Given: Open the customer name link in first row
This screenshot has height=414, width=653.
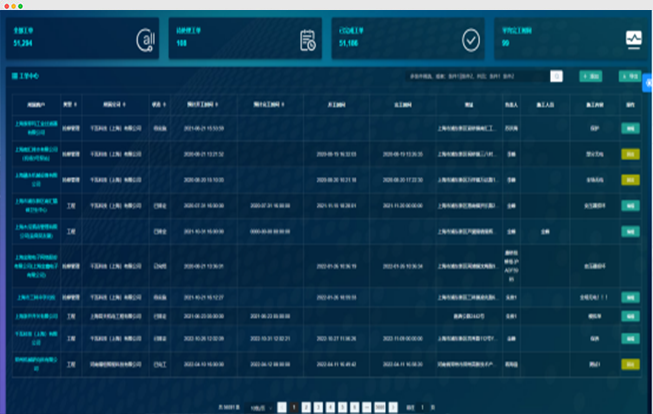Looking at the screenshot, I should pos(38,128).
